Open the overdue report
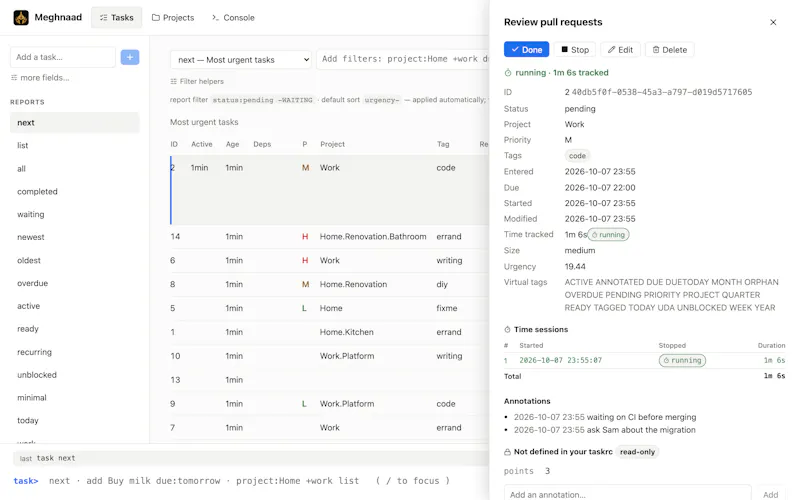This screenshot has width=800, height=500. [x=74, y=283]
